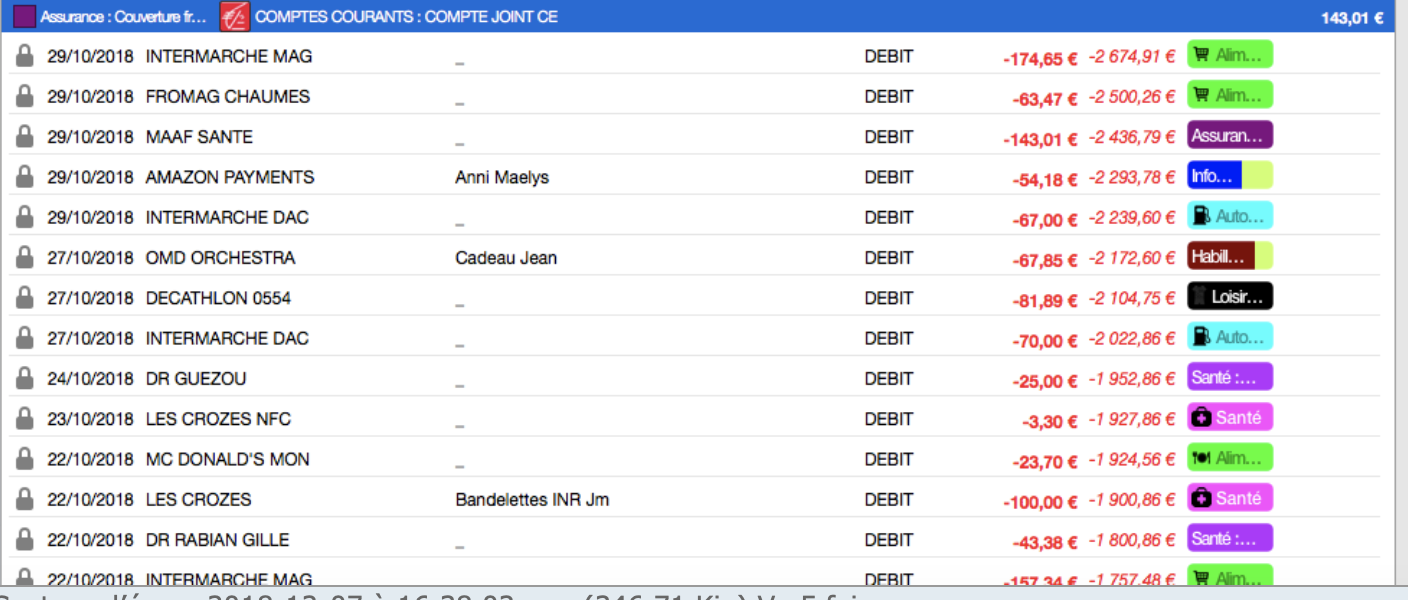Click the Anni Maelys note
This screenshot has height=600, width=1408.
click(x=502, y=178)
